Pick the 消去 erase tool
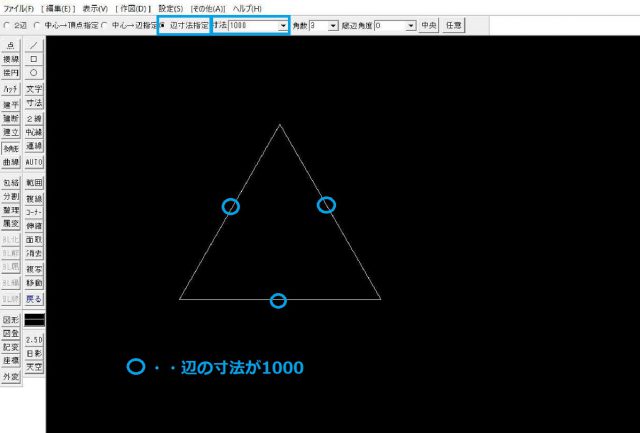This screenshot has width=640, height=433. 34,254
